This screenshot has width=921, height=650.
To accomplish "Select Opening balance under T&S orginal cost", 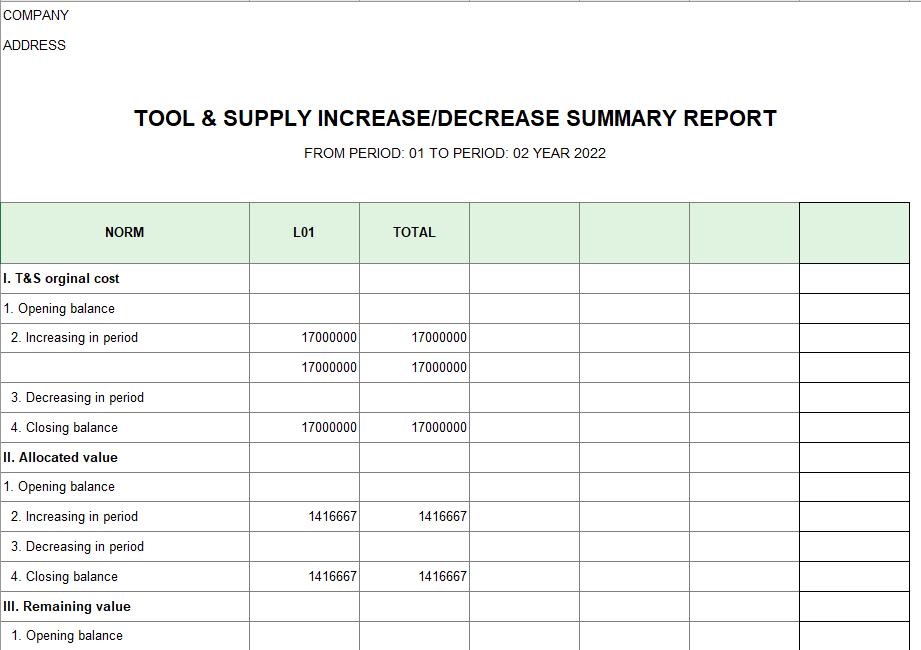I will coord(59,308).
